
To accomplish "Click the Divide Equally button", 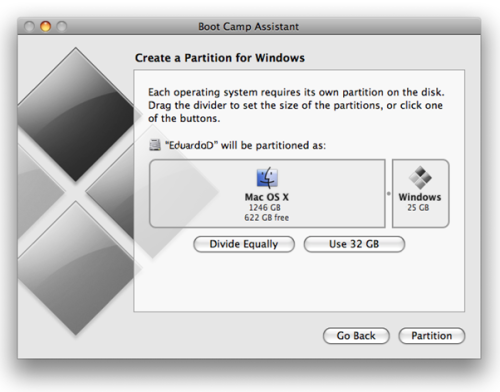I will pos(244,244).
